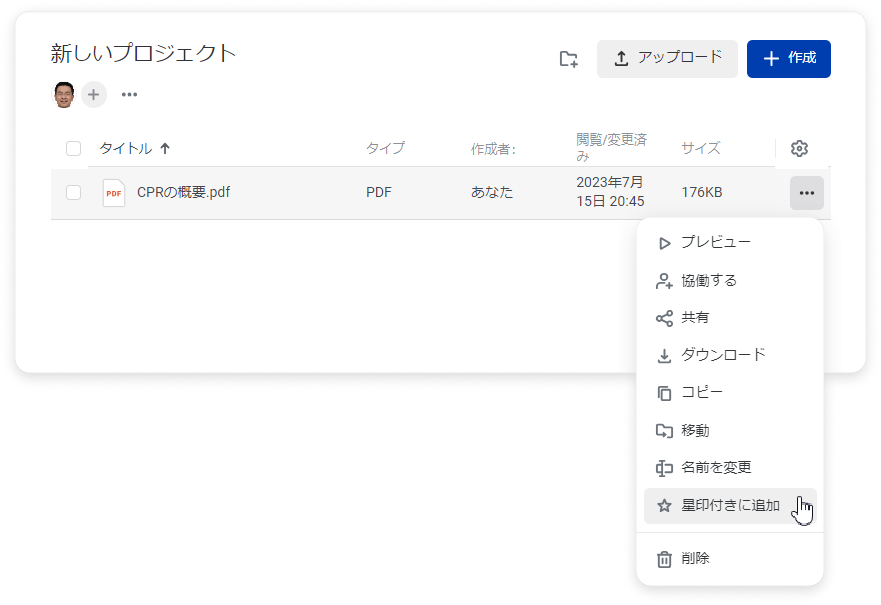
Task: Select 共有 share menu entry
Action: (730, 318)
